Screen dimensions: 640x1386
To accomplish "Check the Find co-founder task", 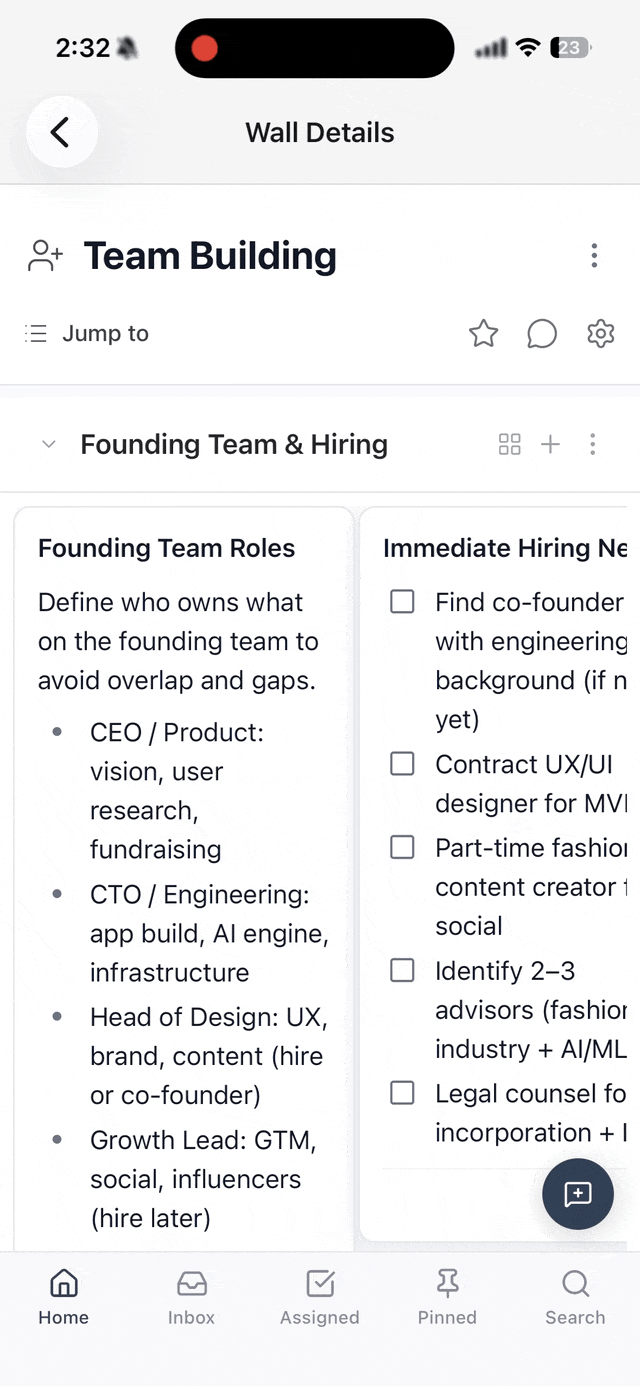I will tap(402, 602).
